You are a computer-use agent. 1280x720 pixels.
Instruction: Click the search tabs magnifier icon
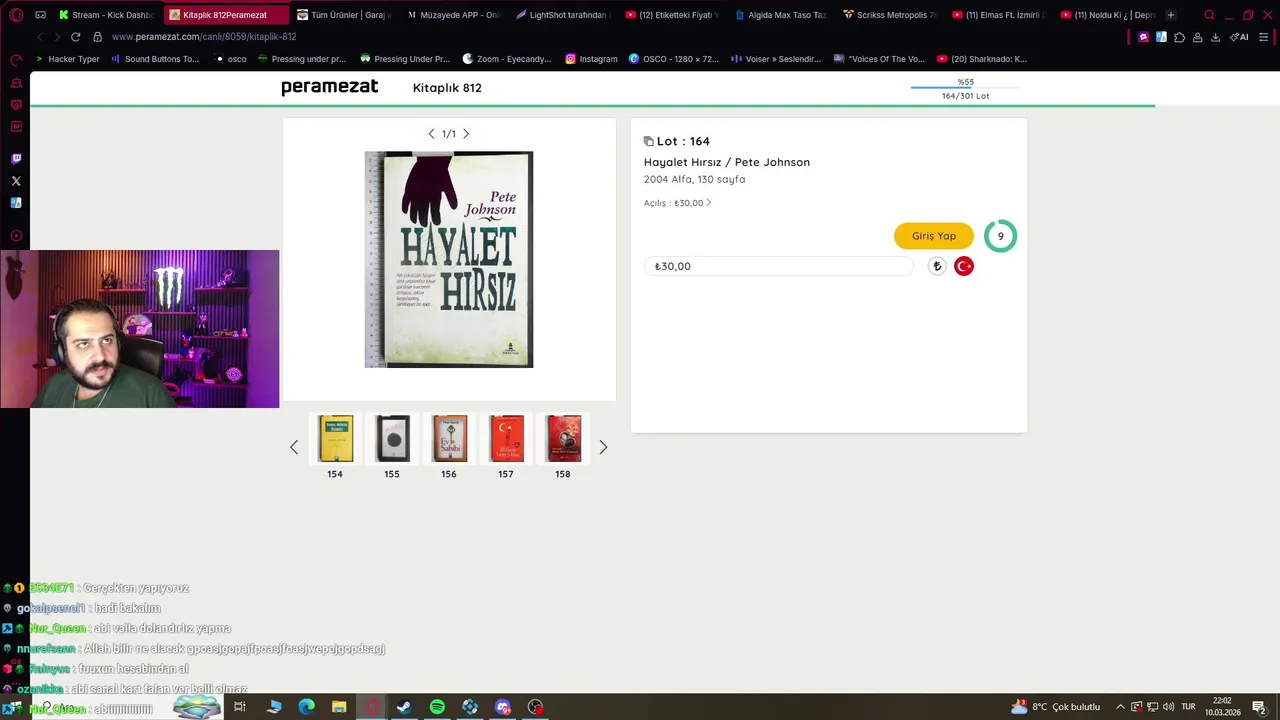1209,15
